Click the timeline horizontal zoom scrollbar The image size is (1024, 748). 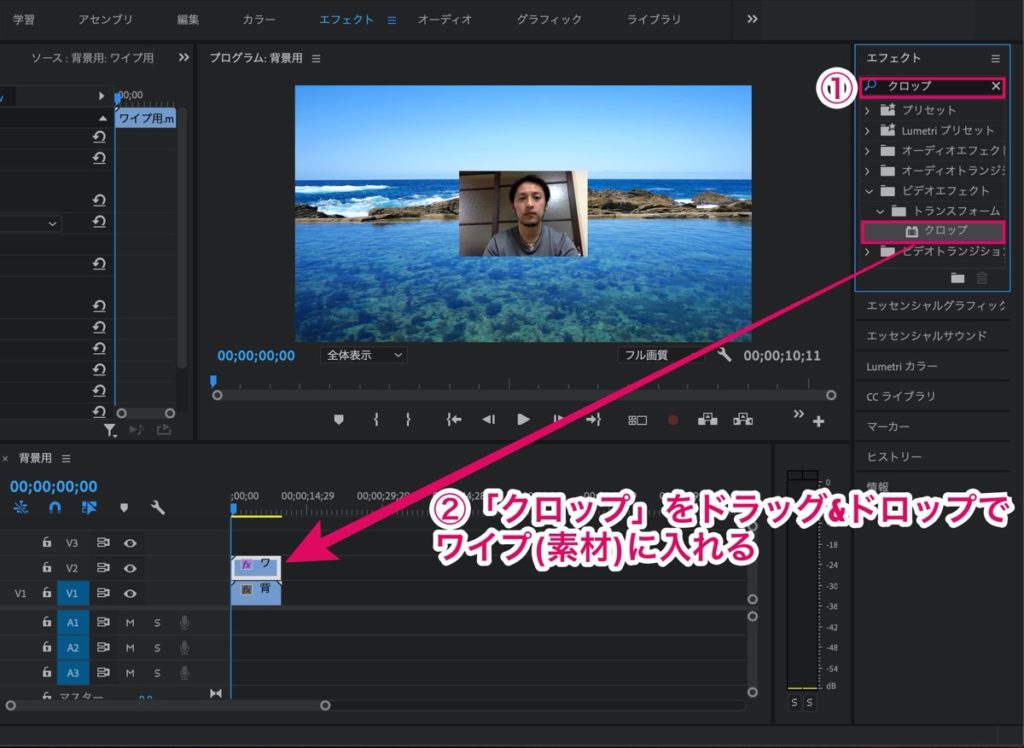click(x=168, y=706)
